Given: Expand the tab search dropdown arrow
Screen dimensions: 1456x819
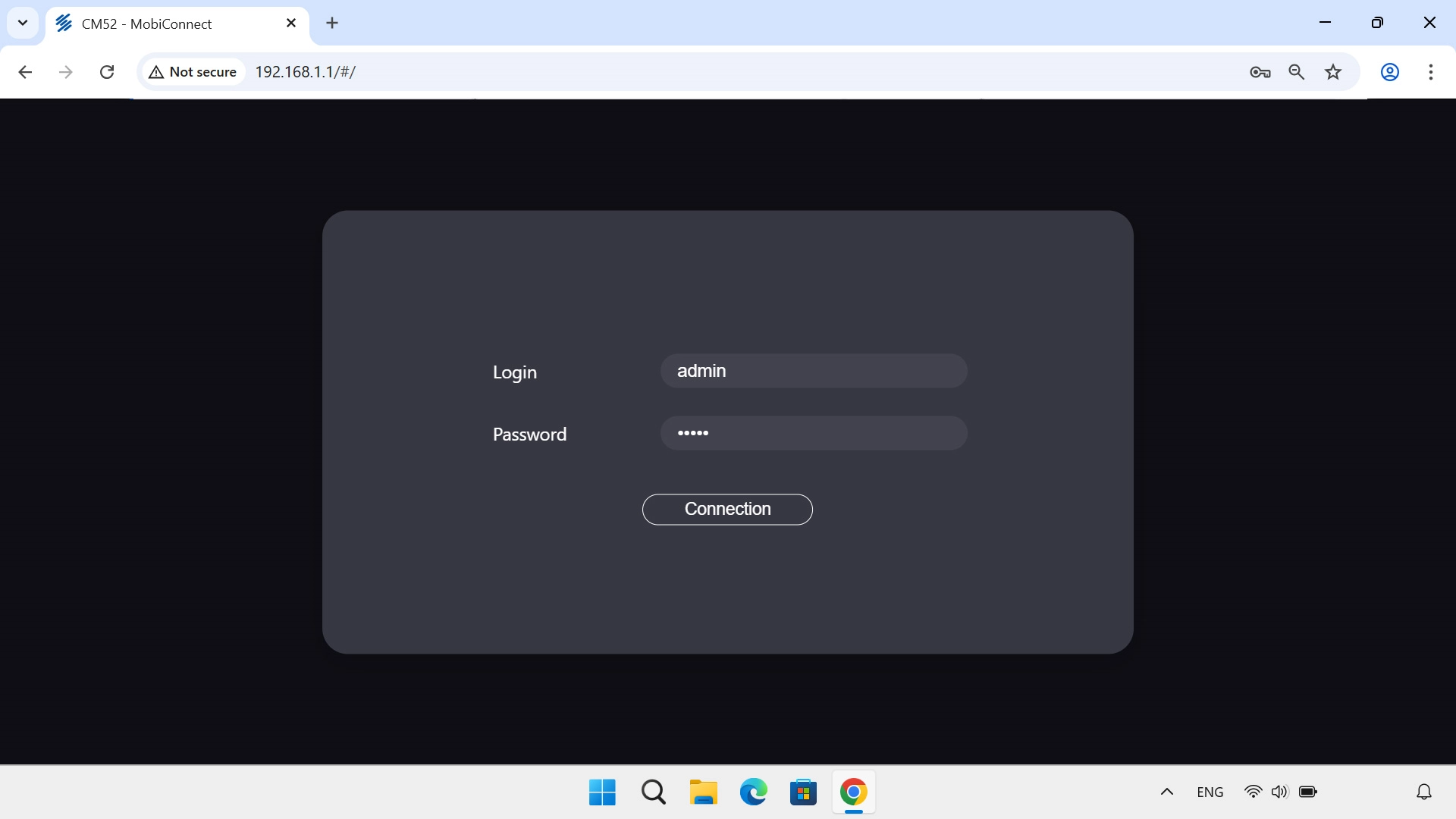Looking at the screenshot, I should pyautogui.click(x=23, y=23).
